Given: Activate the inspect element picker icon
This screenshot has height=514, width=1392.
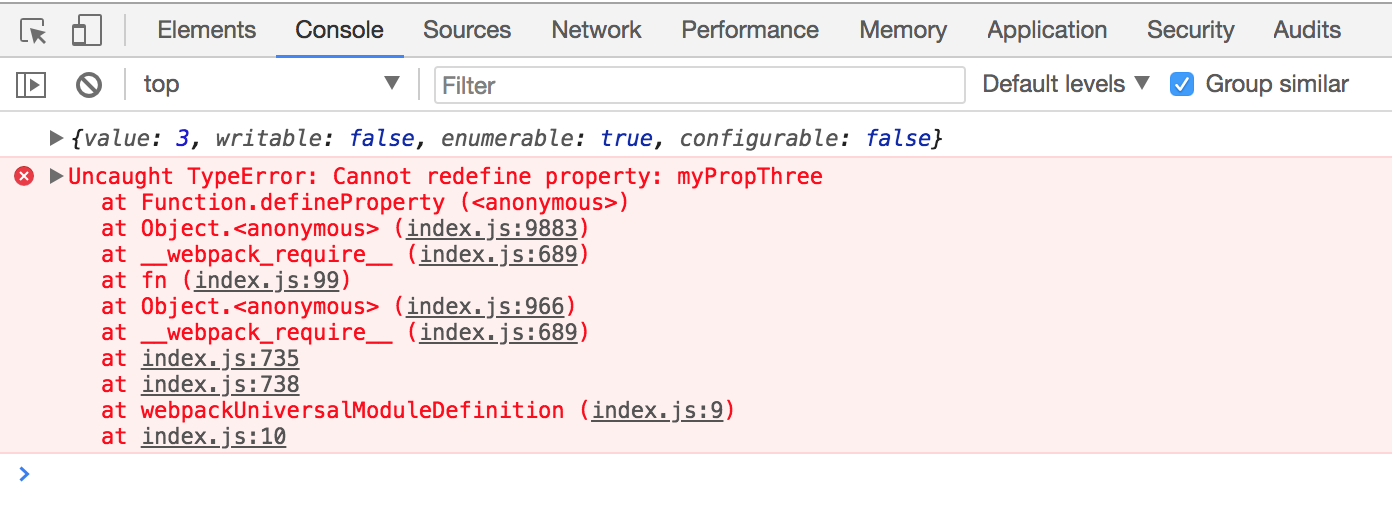Looking at the screenshot, I should (x=34, y=30).
